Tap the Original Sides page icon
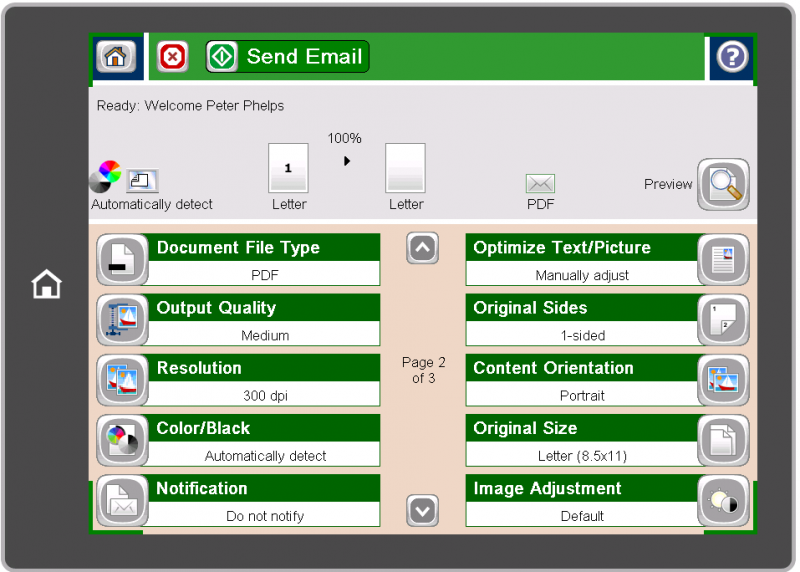Viewport: 800px width, 572px height. click(x=722, y=320)
